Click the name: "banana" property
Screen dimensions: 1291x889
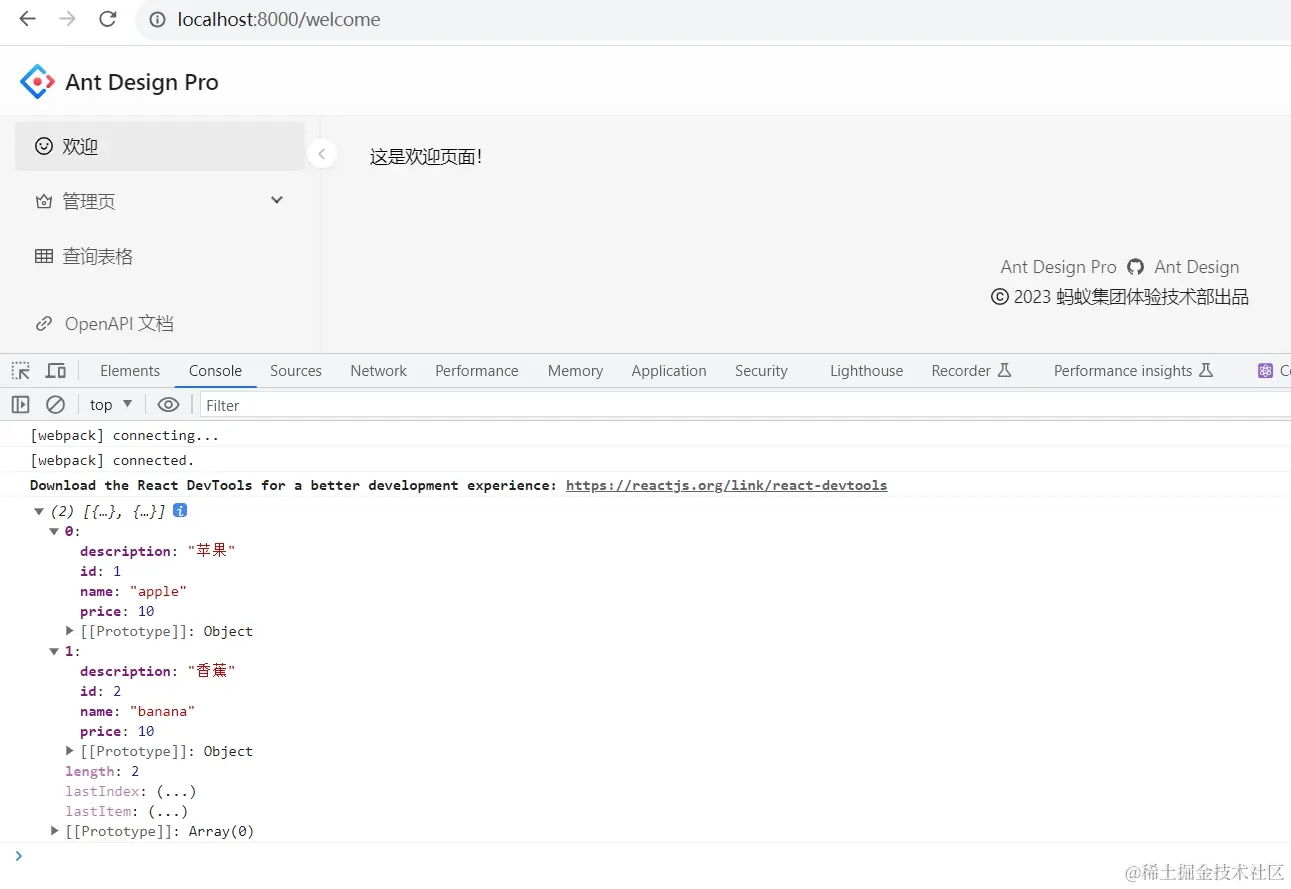coord(137,711)
